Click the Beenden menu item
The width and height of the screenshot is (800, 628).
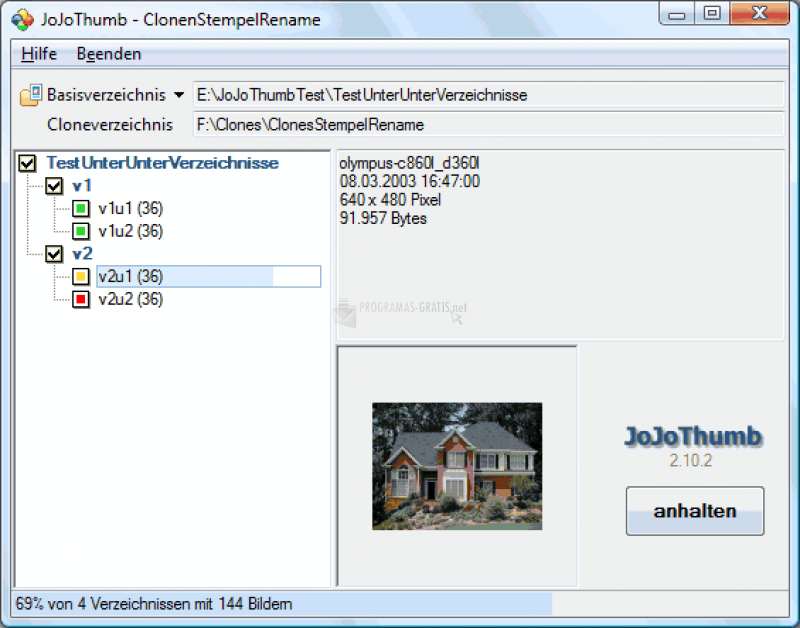[109, 54]
